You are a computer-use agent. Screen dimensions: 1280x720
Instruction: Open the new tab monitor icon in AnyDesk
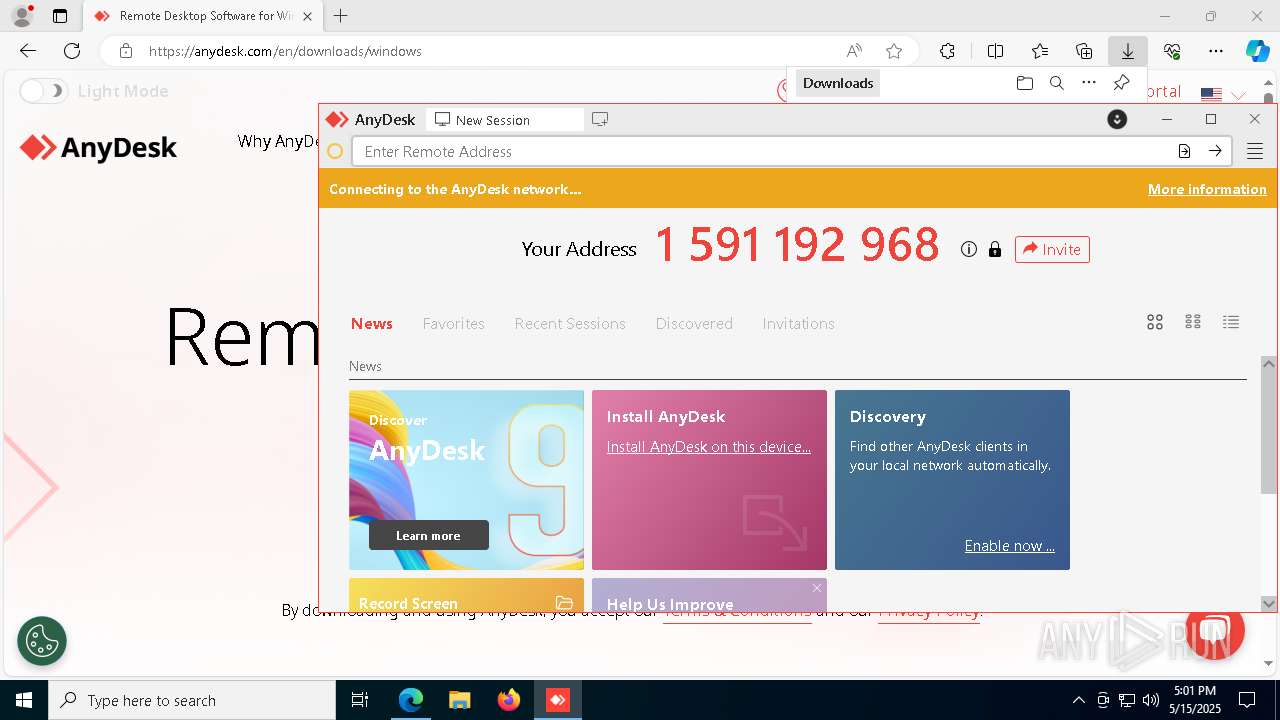pyautogui.click(x=600, y=119)
